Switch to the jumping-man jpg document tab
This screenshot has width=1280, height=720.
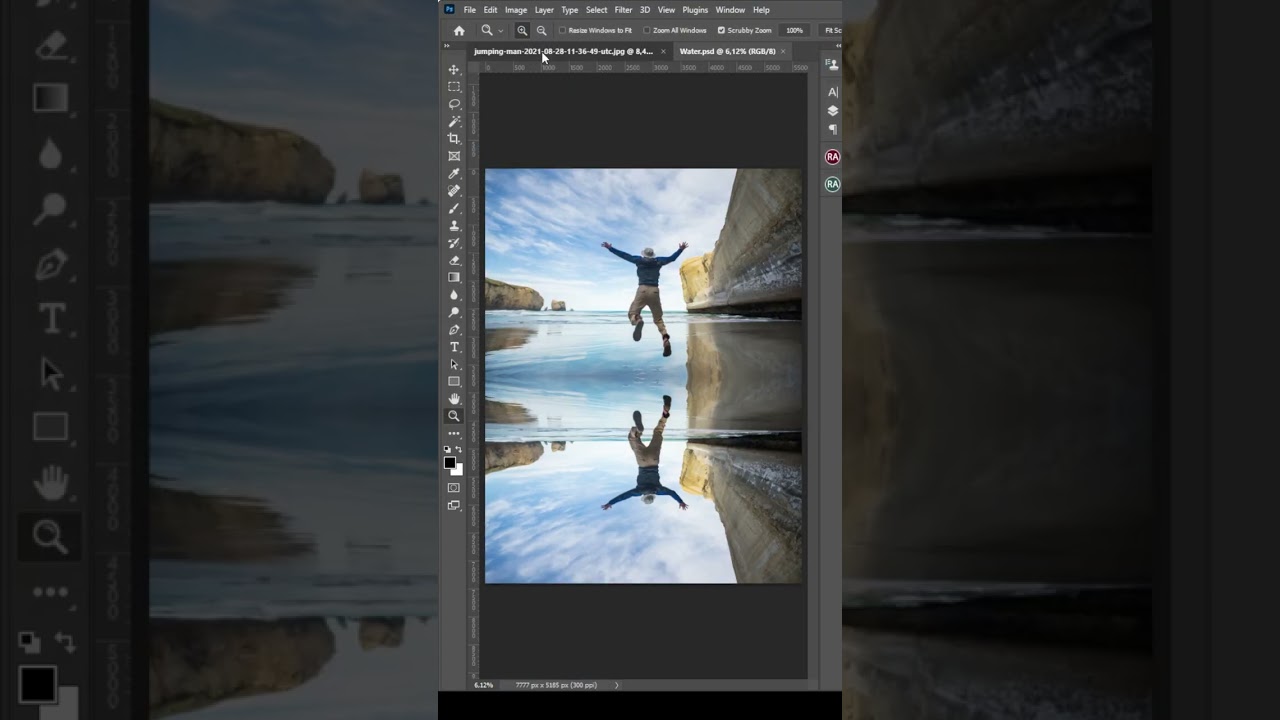click(x=563, y=51)
